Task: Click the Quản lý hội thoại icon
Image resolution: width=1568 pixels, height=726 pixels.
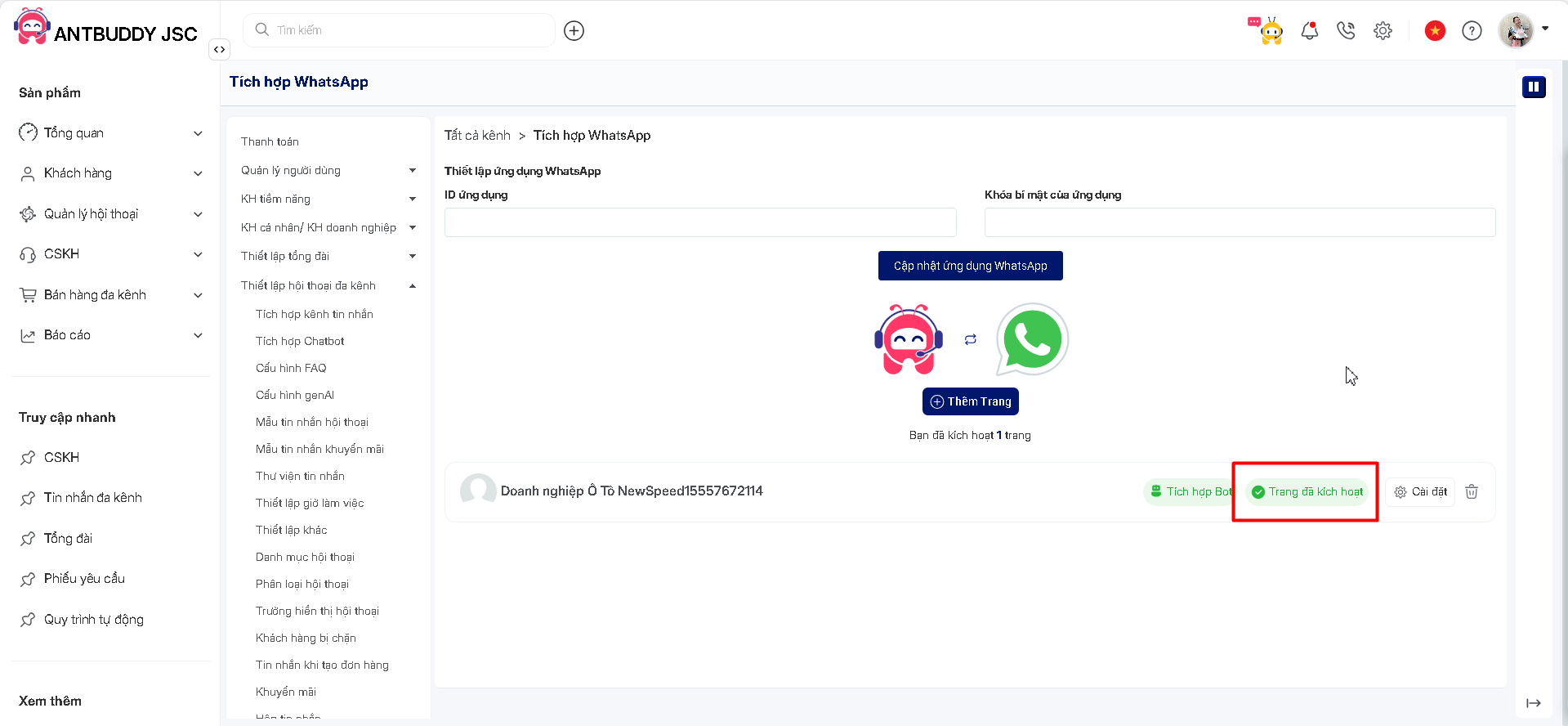Action: [x=28, y=213]
